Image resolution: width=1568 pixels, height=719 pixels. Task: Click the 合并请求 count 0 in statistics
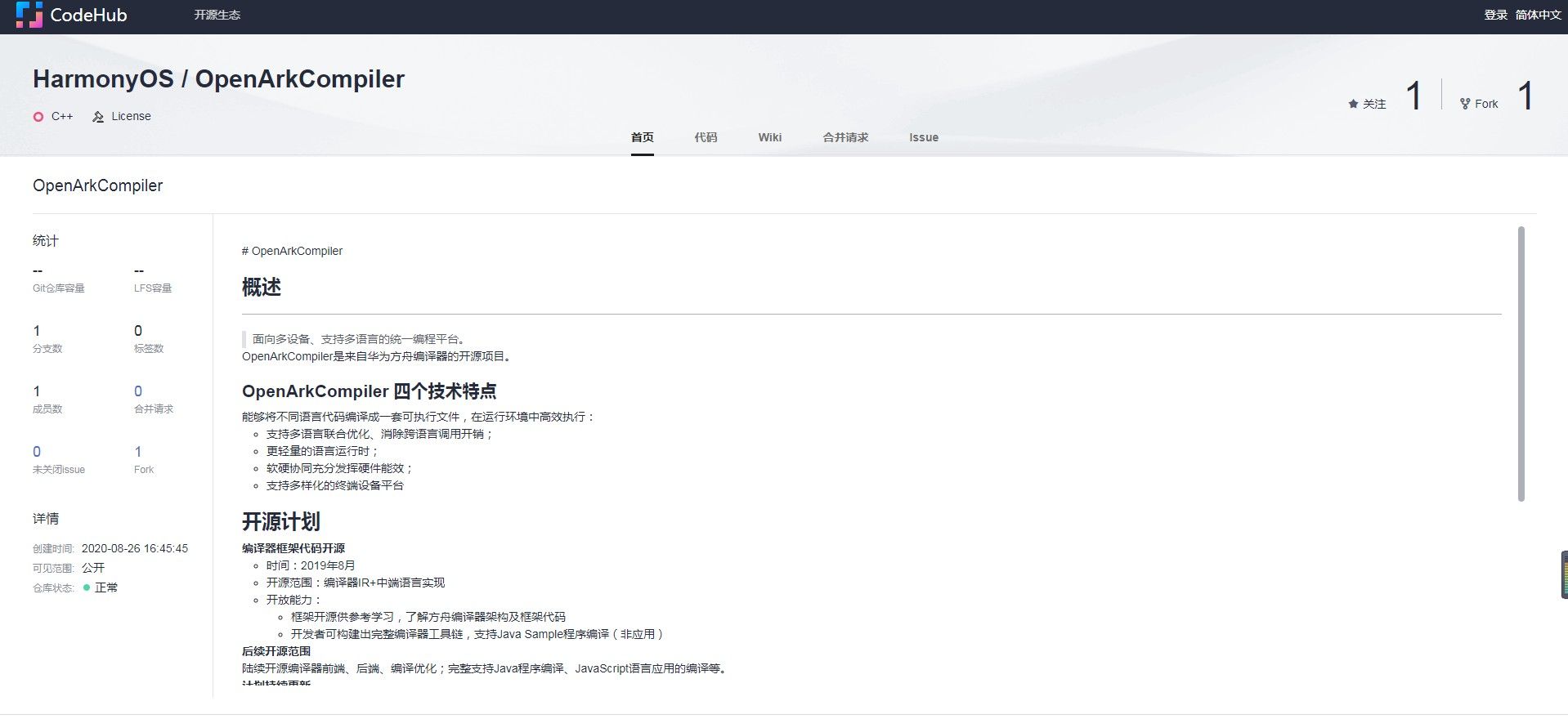click(138, 391)
